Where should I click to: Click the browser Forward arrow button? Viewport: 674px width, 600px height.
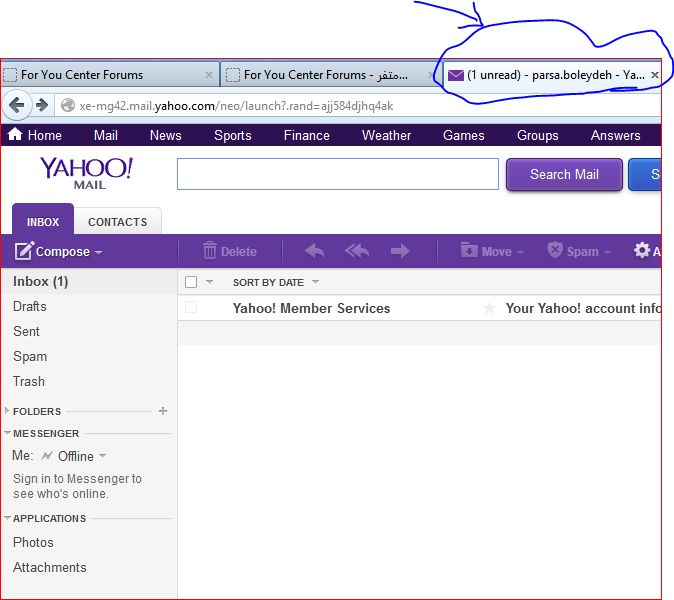[x=42, y=105]
